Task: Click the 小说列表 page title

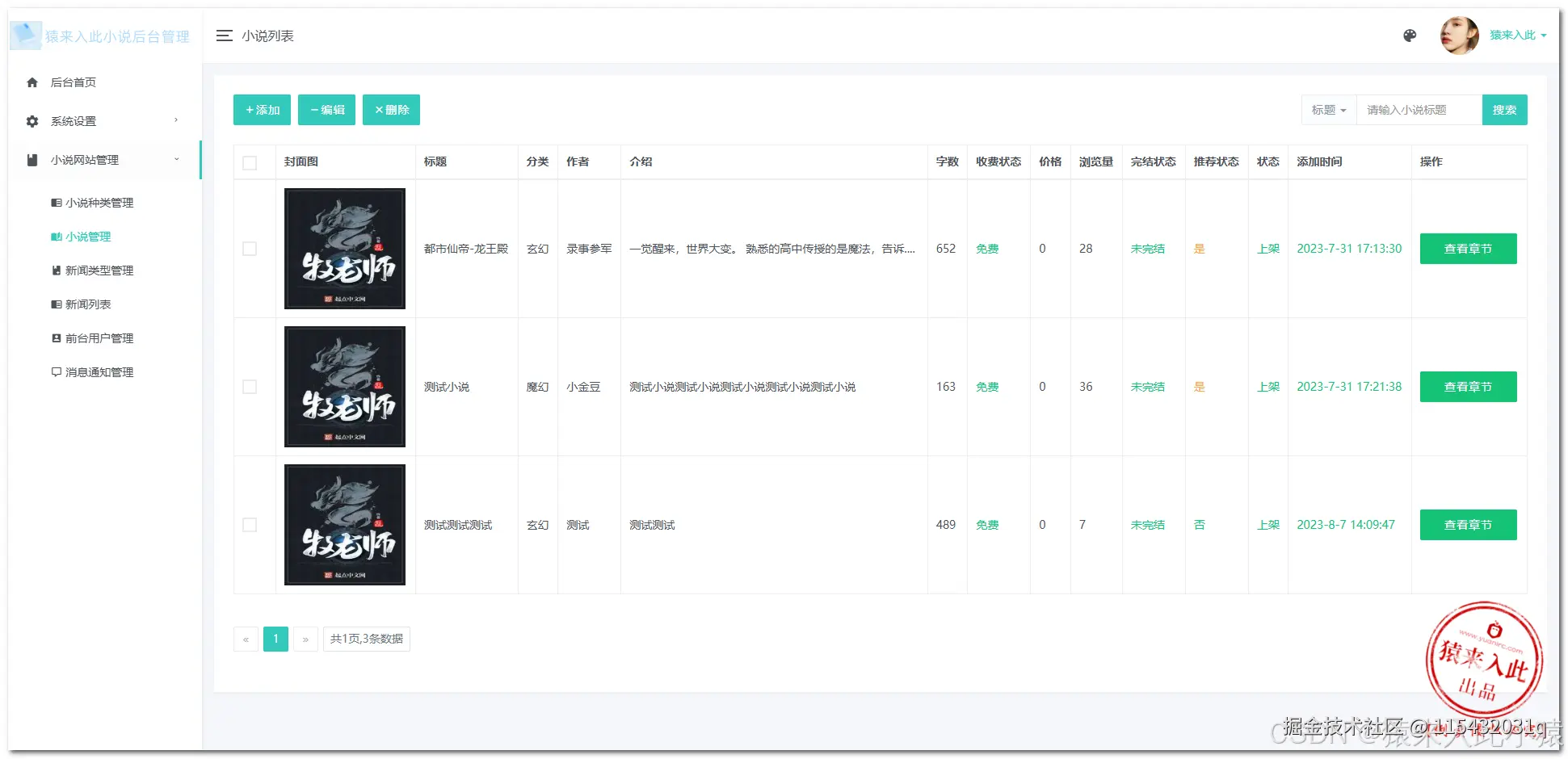Action: pyautogui.click(x=267, y=36)
